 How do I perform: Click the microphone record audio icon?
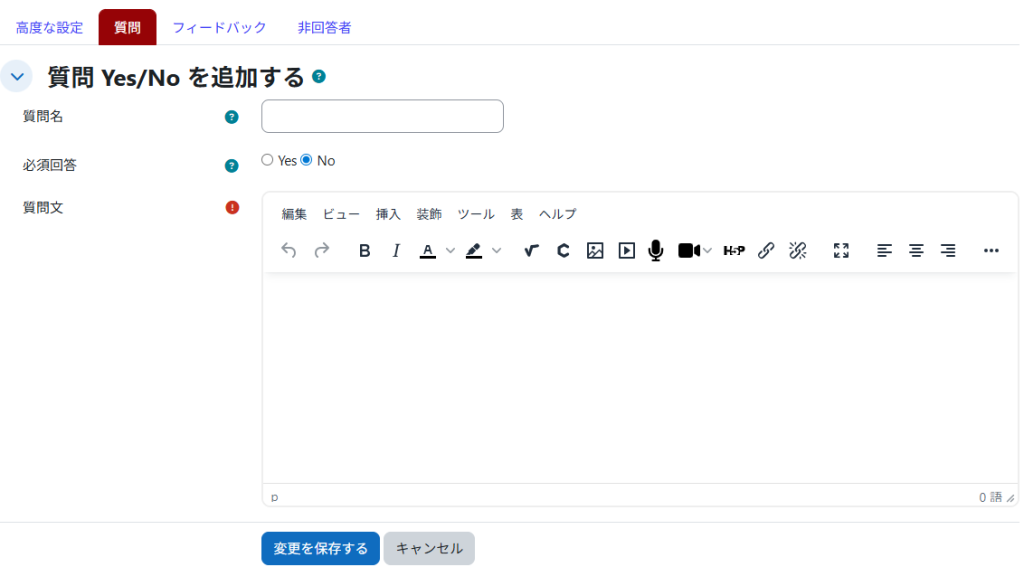click(656, 251)
